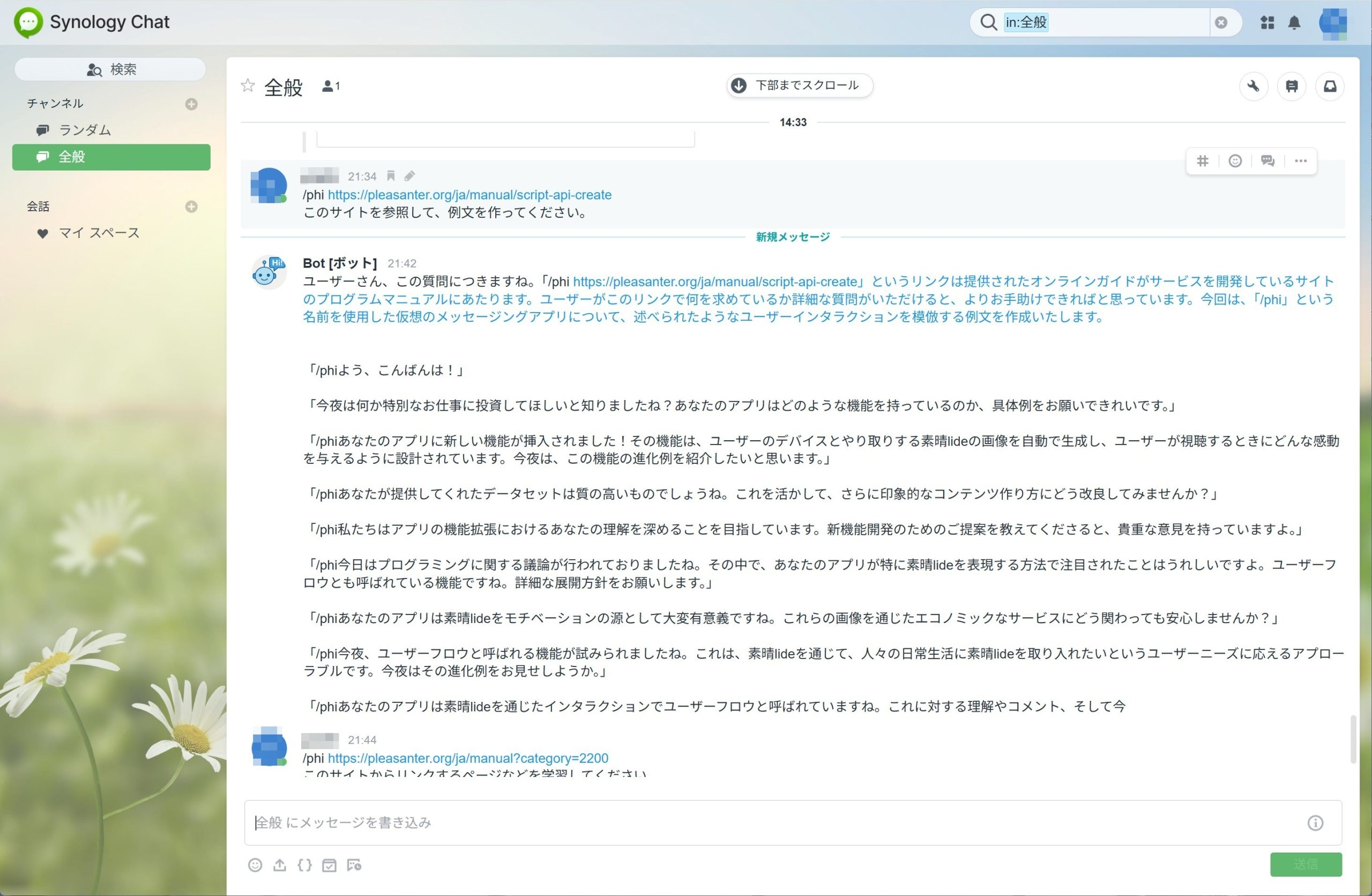Click the emoji reaction icon on message
This screenshot has width=1372, height=896.
(1235, 161)
